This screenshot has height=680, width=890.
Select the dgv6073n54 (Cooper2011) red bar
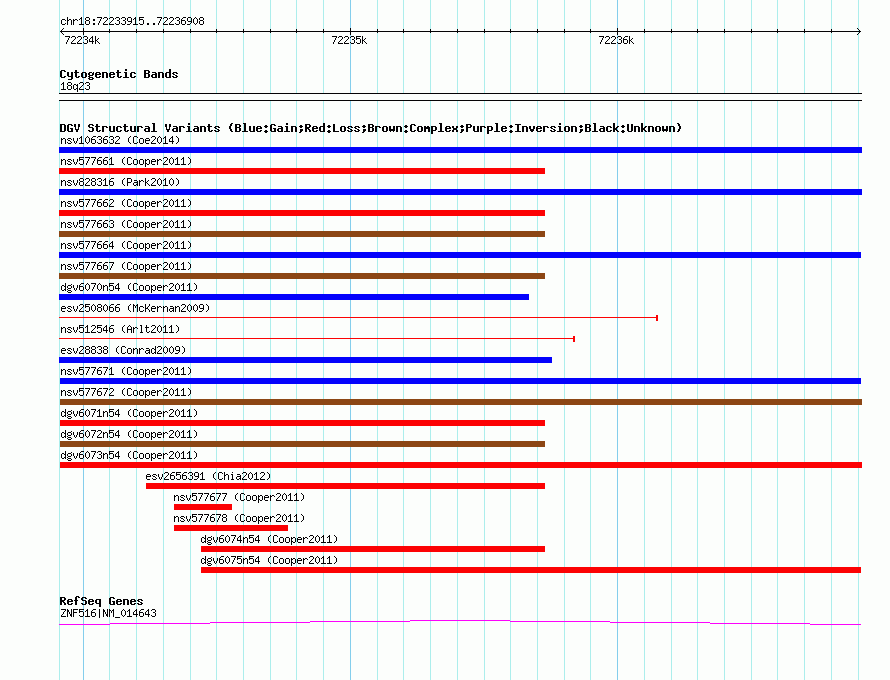coord(460,465)
